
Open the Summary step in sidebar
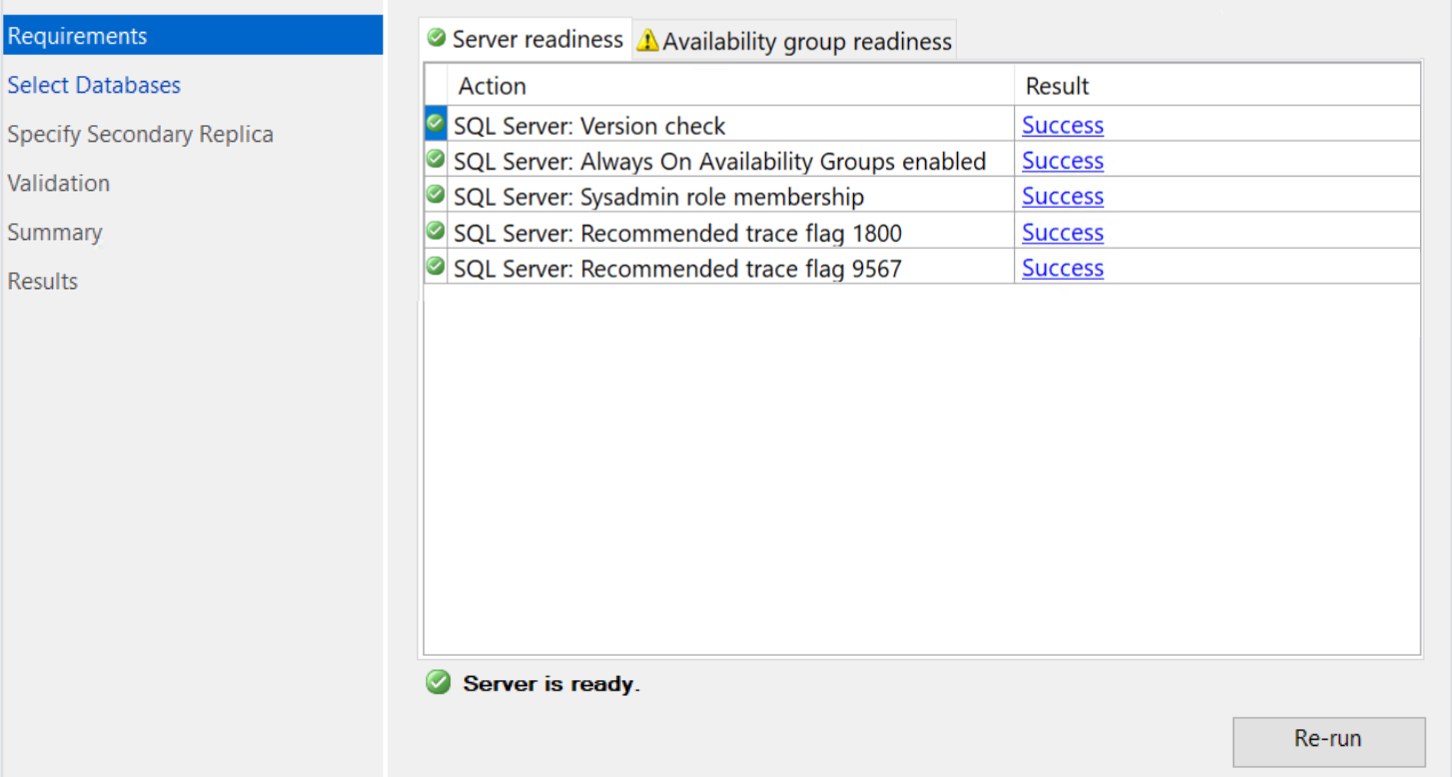pyautogui.click(x=55, y=232)
